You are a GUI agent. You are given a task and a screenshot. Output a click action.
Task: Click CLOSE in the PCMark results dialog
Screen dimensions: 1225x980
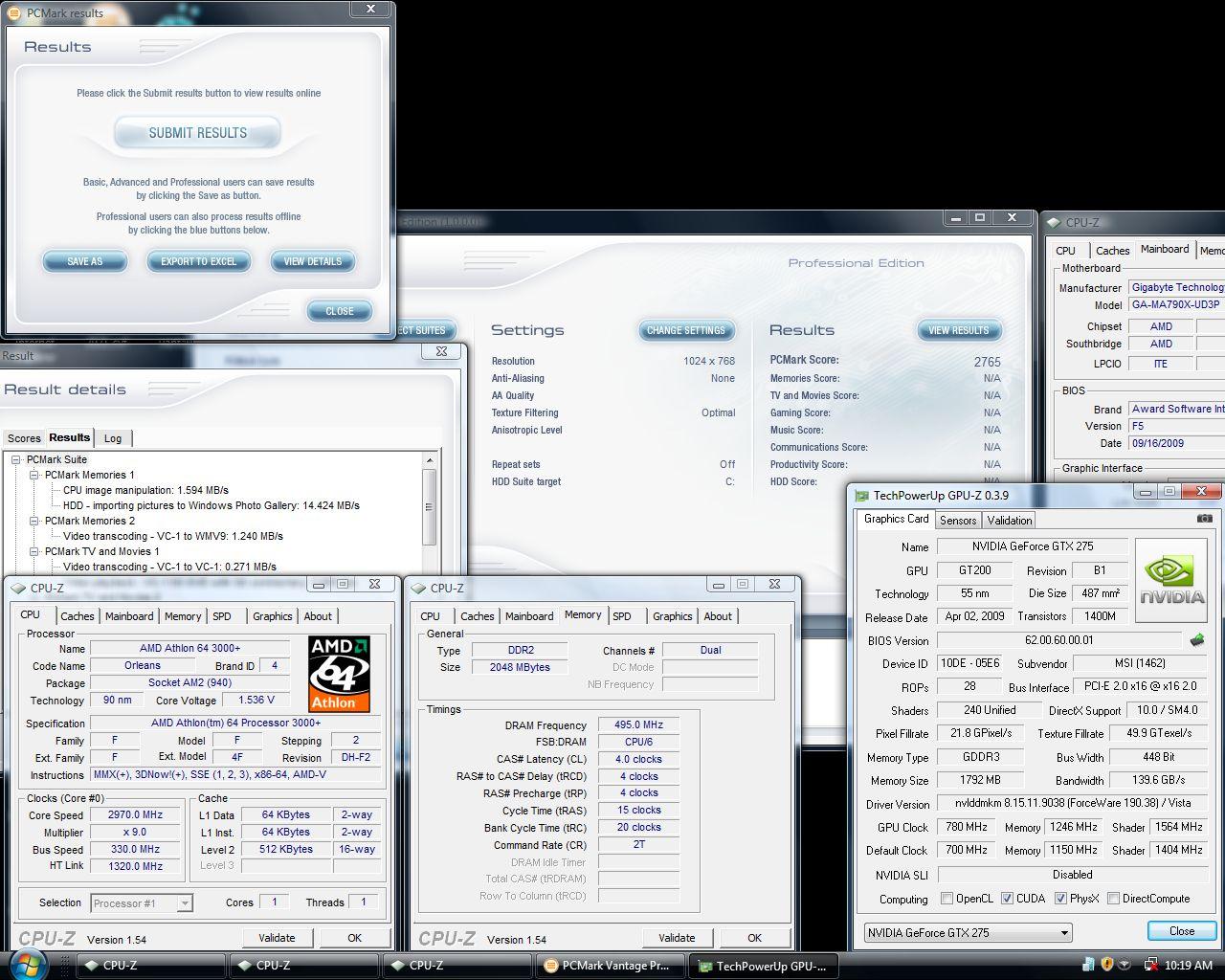point(340,311)
